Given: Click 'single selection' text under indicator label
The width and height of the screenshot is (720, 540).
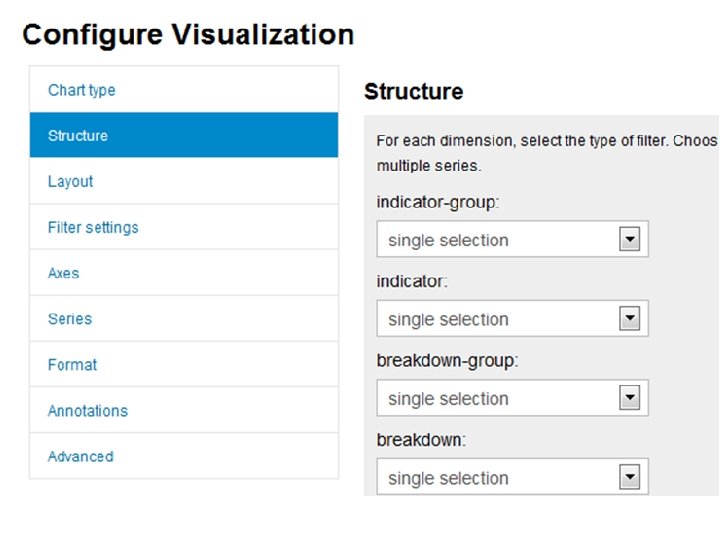Looking at the screenshot, I should pos(448,320).
